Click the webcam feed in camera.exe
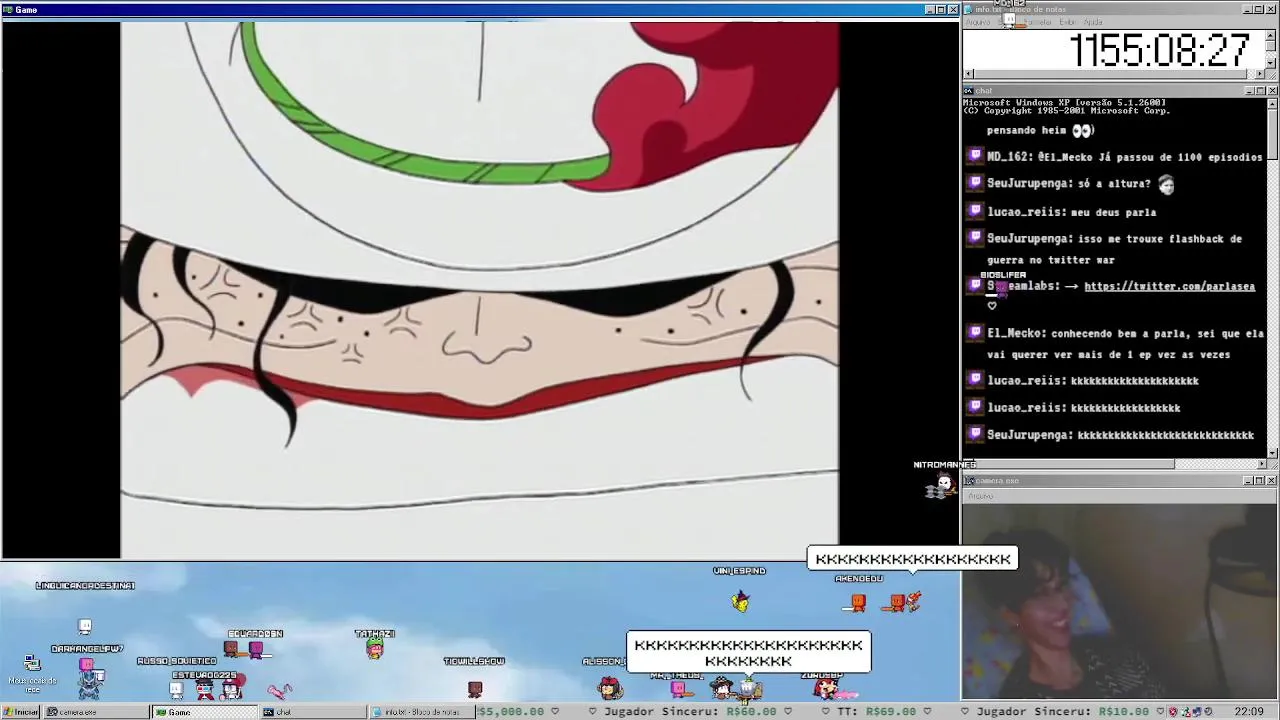Screen dimensions: 1280x720 coord(1120,600)
